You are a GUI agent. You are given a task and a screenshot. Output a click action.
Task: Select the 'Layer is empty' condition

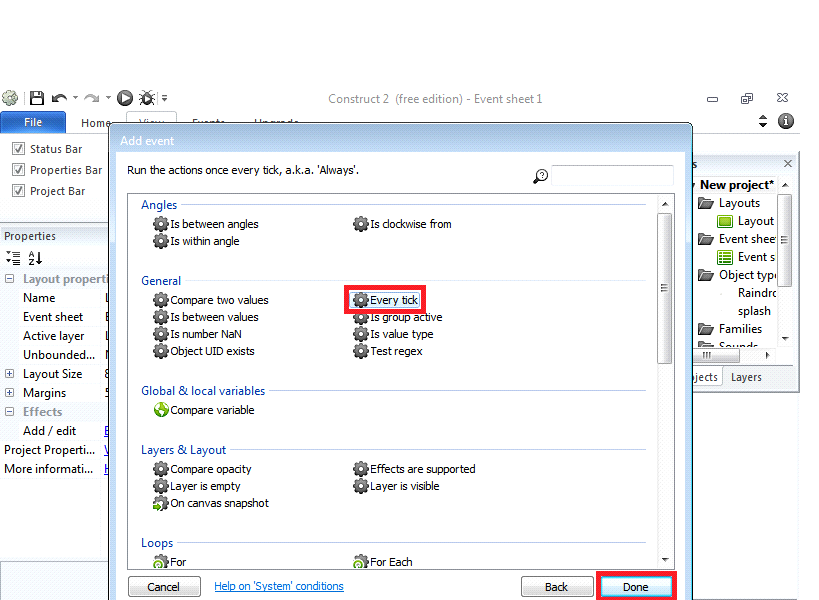pos(196,486)
